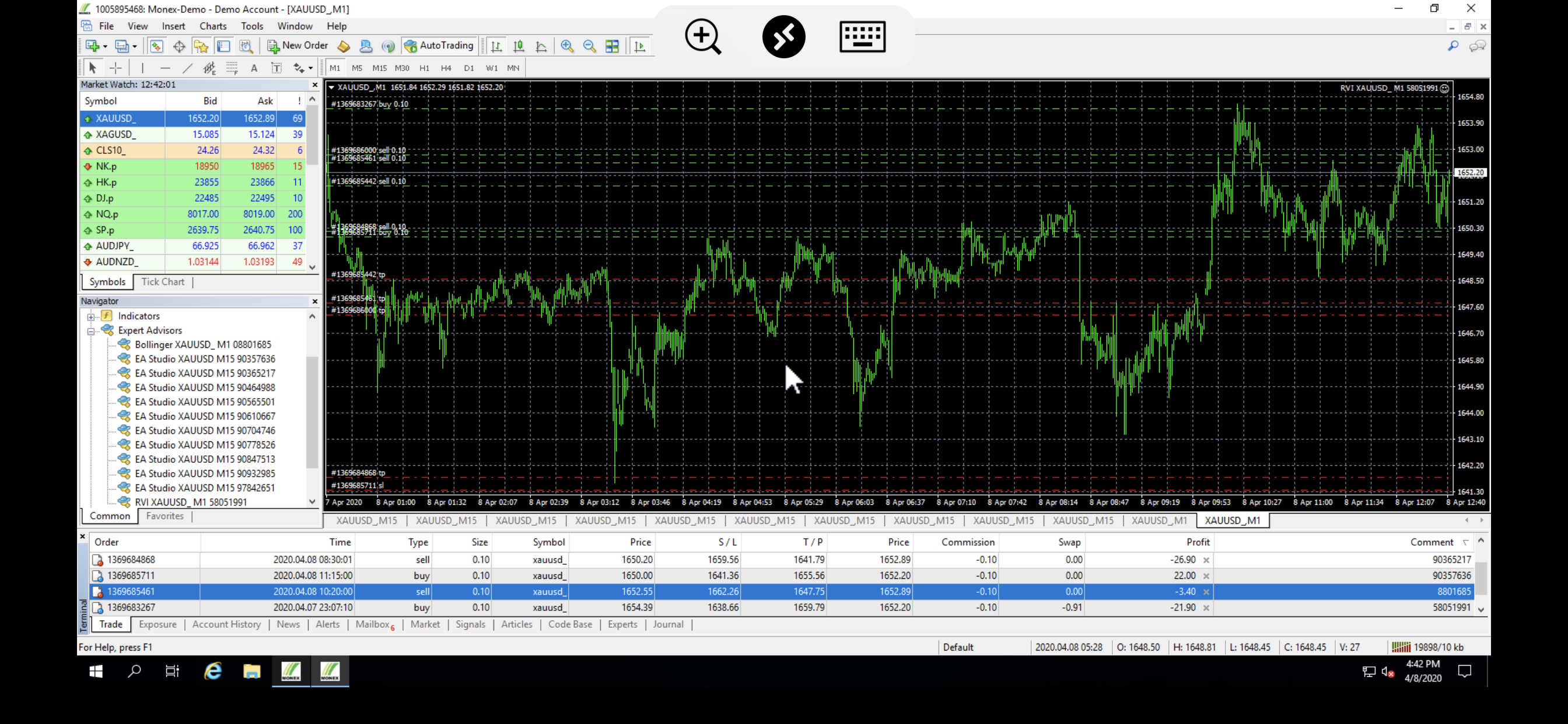Open the Signals broadcast icon
This screenshot has height=724, width=1568.
pos(388,45)
